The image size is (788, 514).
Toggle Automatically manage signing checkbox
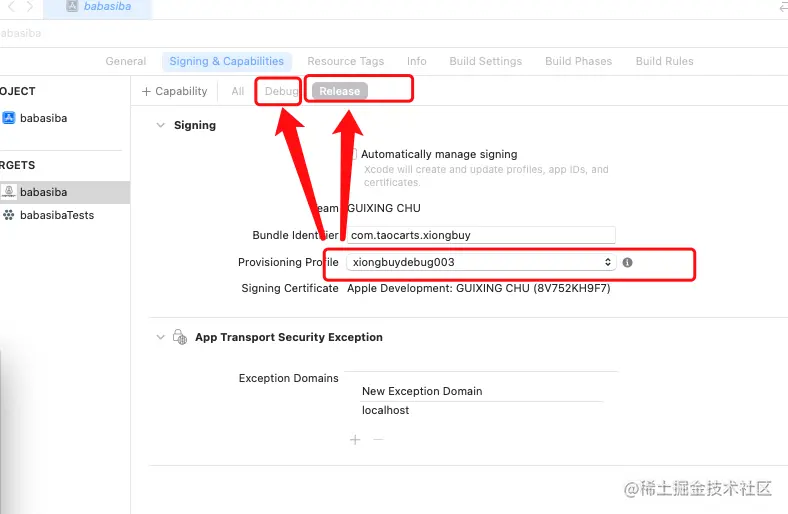pos(353,154)
